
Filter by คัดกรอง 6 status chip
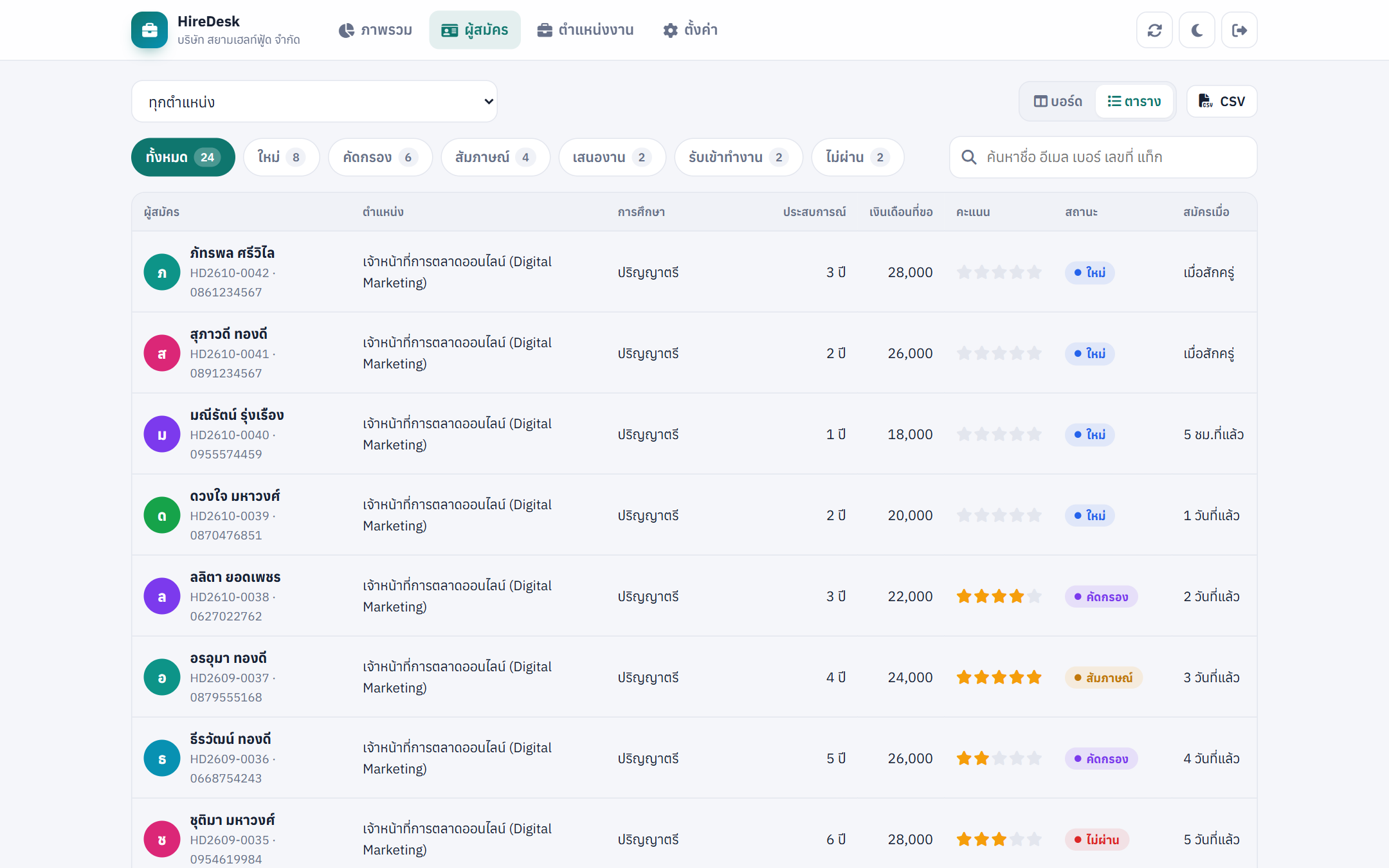click(380, 158)
